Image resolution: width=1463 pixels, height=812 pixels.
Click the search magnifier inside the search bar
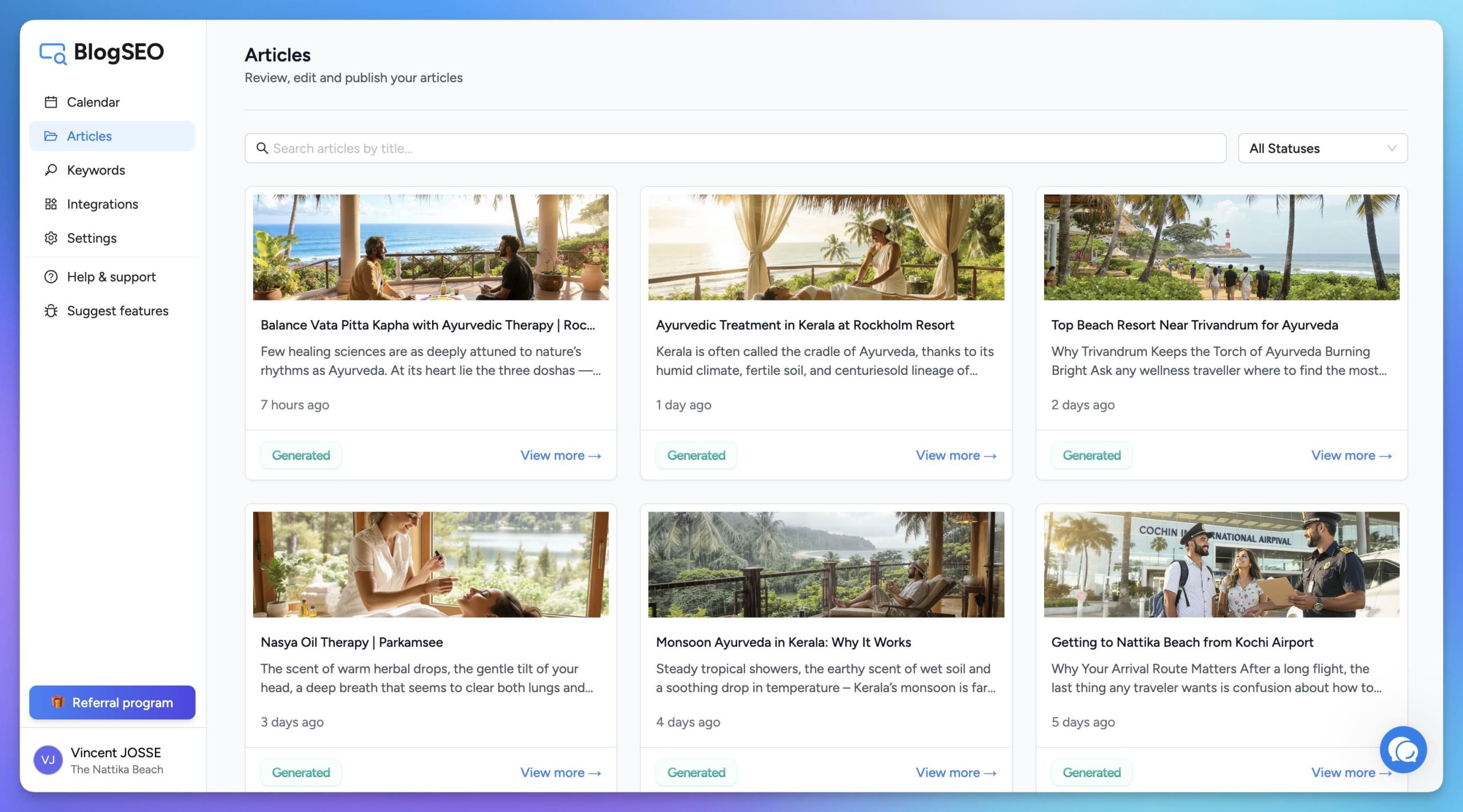click(263, 148)
